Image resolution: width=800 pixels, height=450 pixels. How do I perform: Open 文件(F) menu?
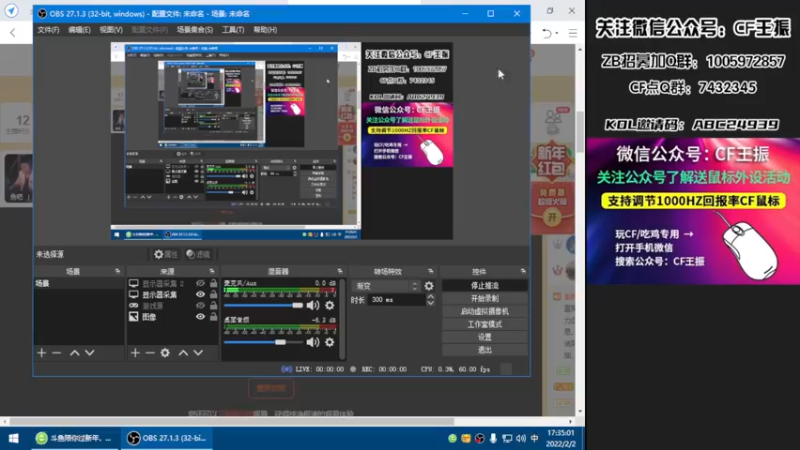coord(48,30)
